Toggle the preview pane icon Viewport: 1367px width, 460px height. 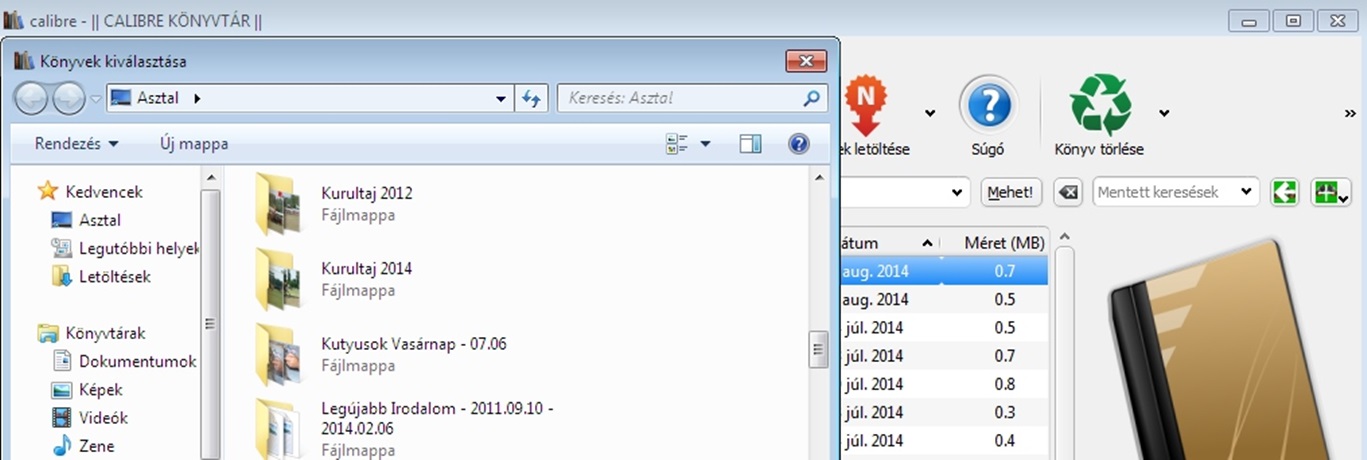pos(751,144)
